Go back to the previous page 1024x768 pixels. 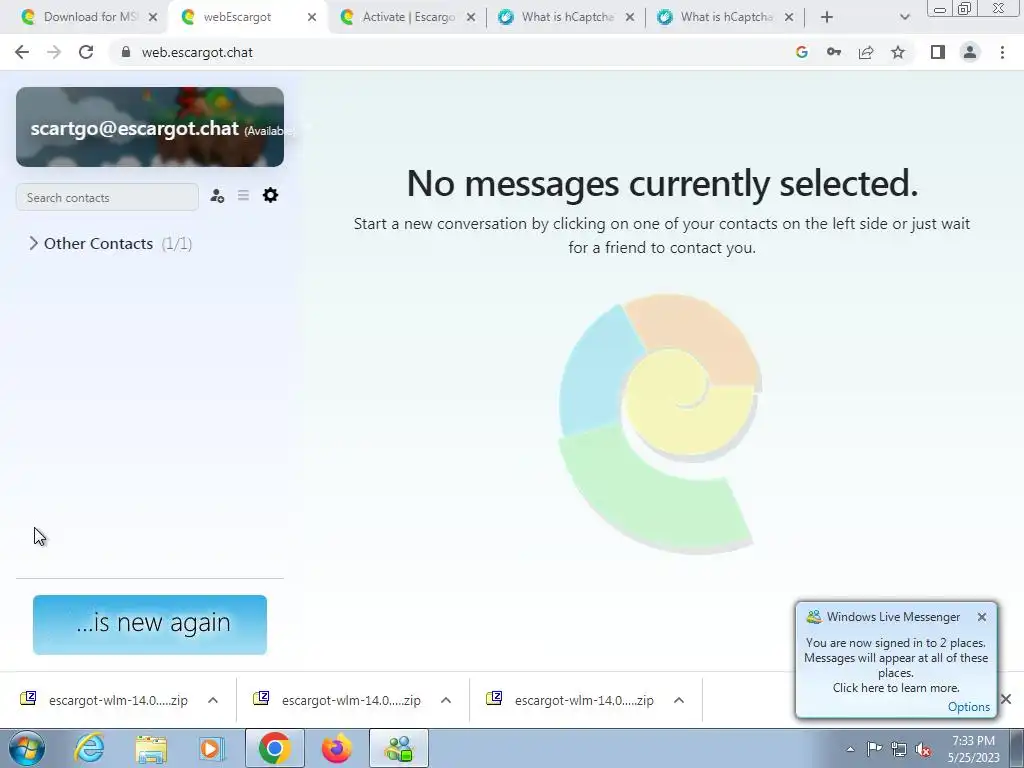(22, 52)
